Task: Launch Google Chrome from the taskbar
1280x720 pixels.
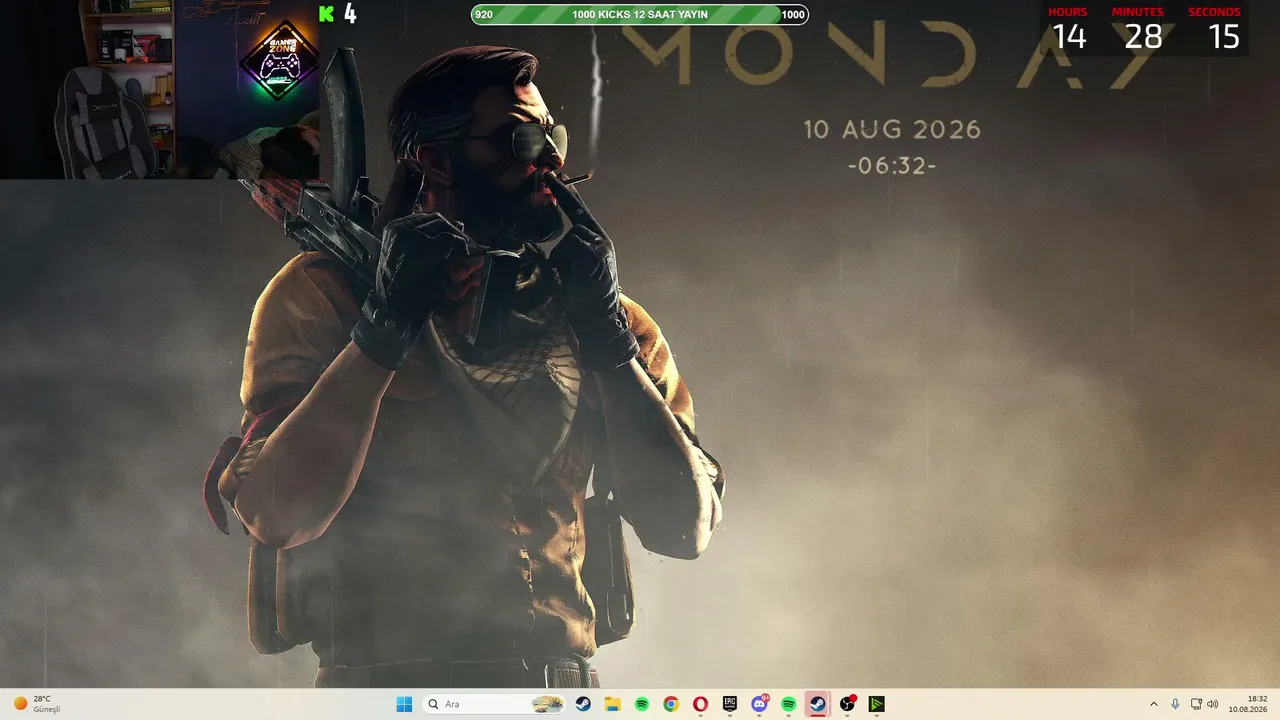Action: pyautogui.click(x=671, y=704)
